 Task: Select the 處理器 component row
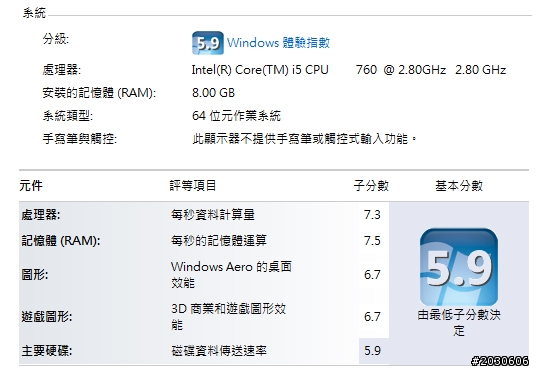204,215
